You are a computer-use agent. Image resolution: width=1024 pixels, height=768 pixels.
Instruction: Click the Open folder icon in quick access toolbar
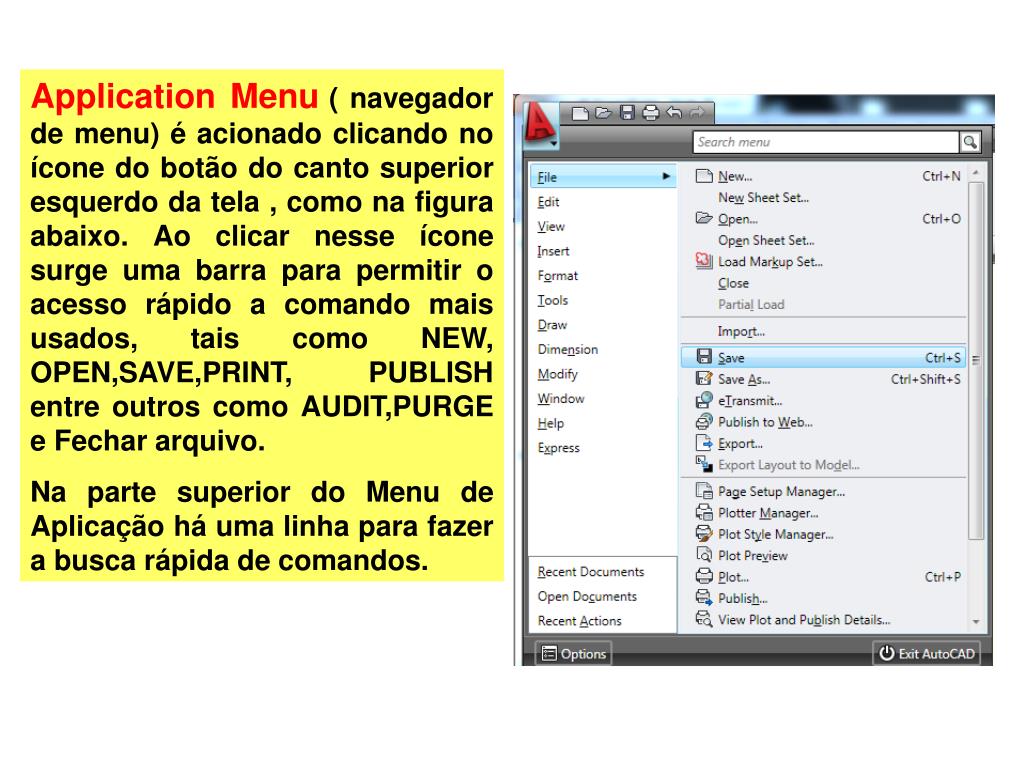603,114
